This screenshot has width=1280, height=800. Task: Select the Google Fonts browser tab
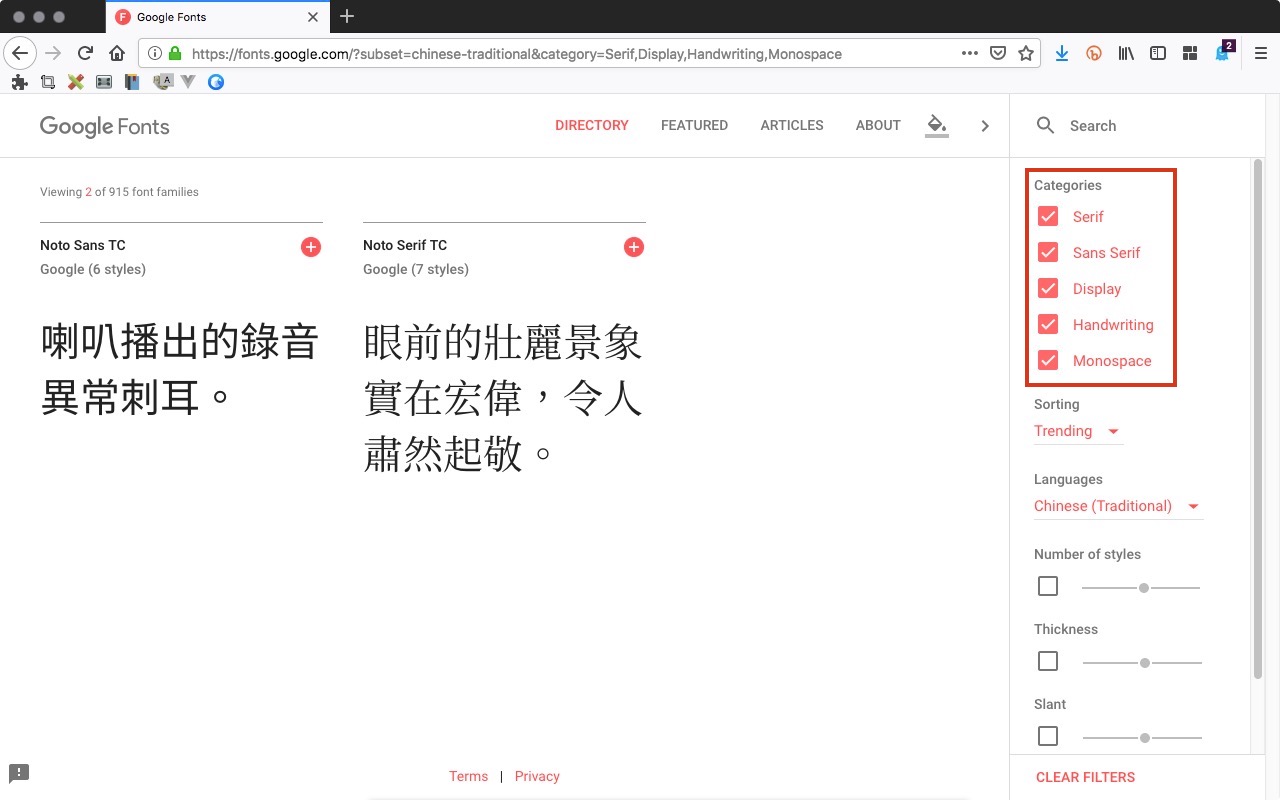pyautogui.click(x=216, y=17)
